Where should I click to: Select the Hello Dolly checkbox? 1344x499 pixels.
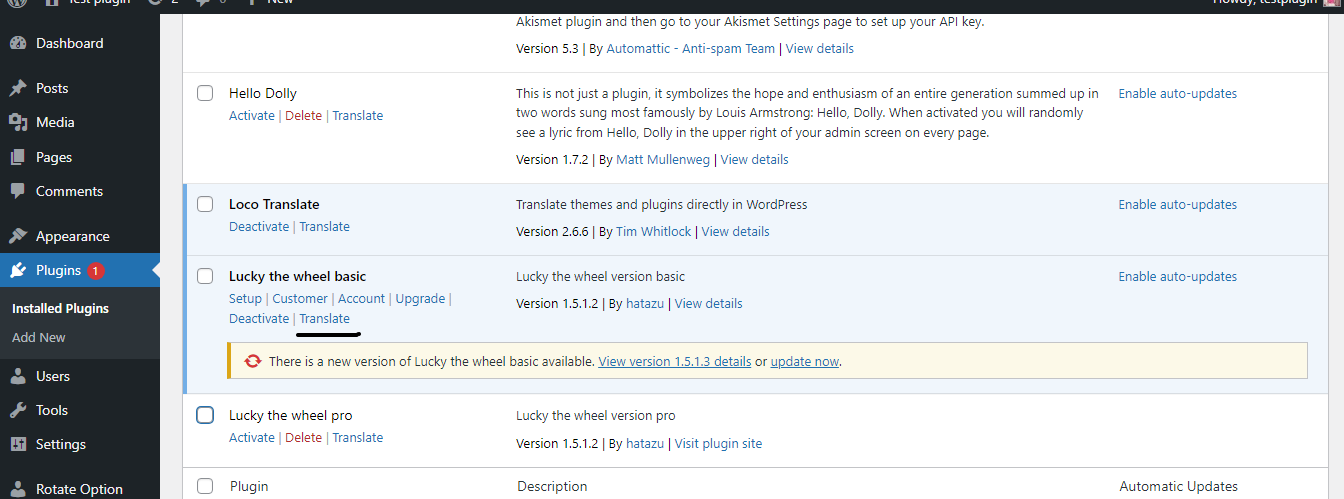(x=205, y=93)
